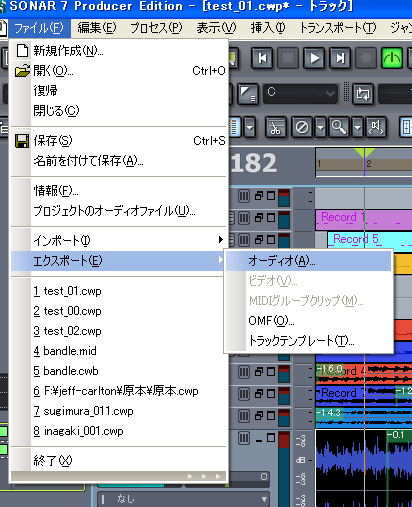Select the zoom magnifier tool
Image resolution: width=412 pixels, height=507 pixels.
[339, 127]
